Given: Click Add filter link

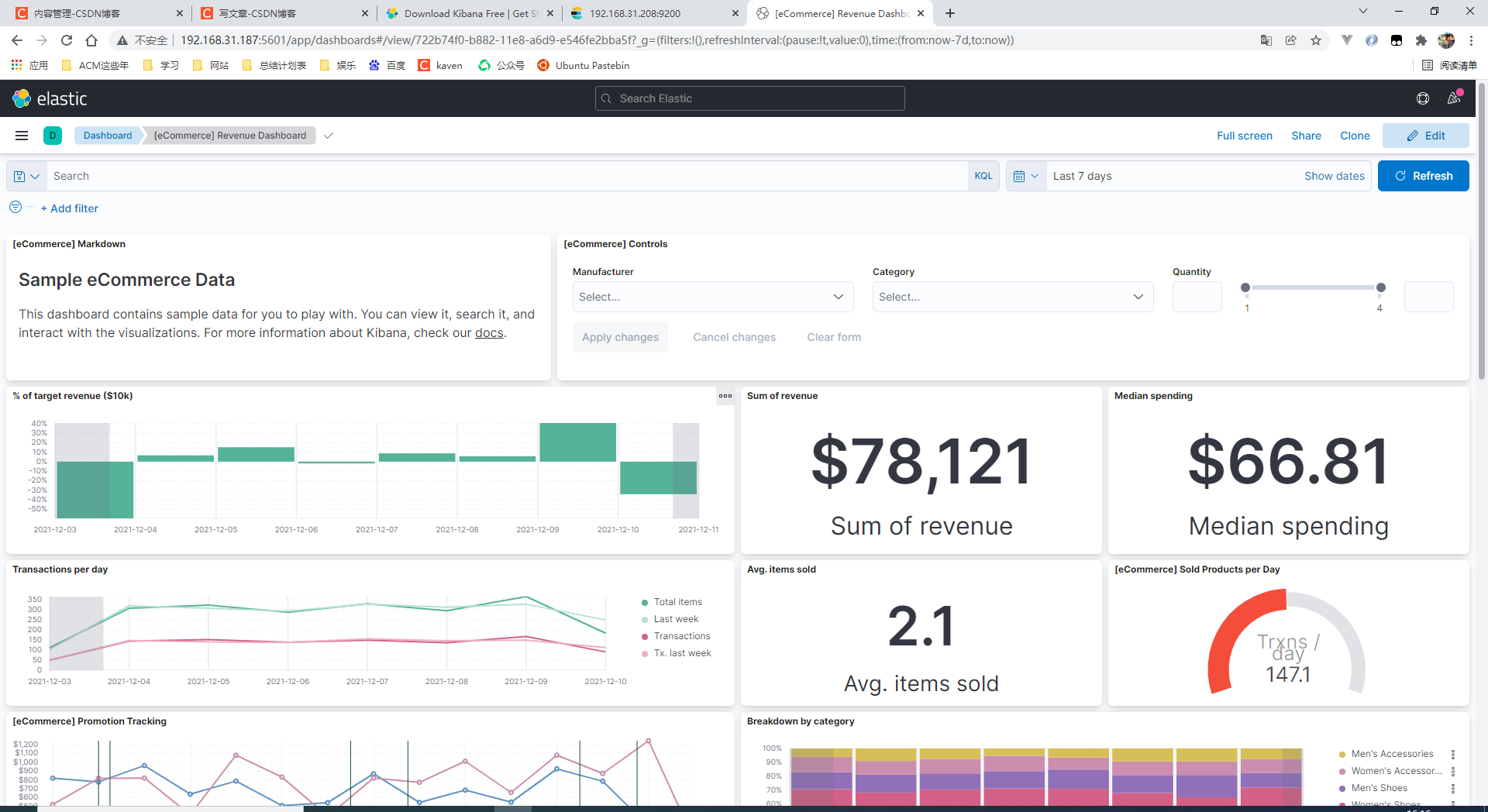Looking at the screenshot, I should click(x=70, y=208).
